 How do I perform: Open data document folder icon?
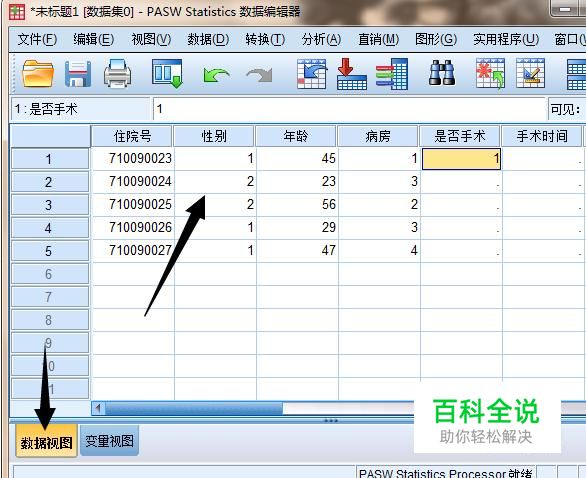coord(37,74)
